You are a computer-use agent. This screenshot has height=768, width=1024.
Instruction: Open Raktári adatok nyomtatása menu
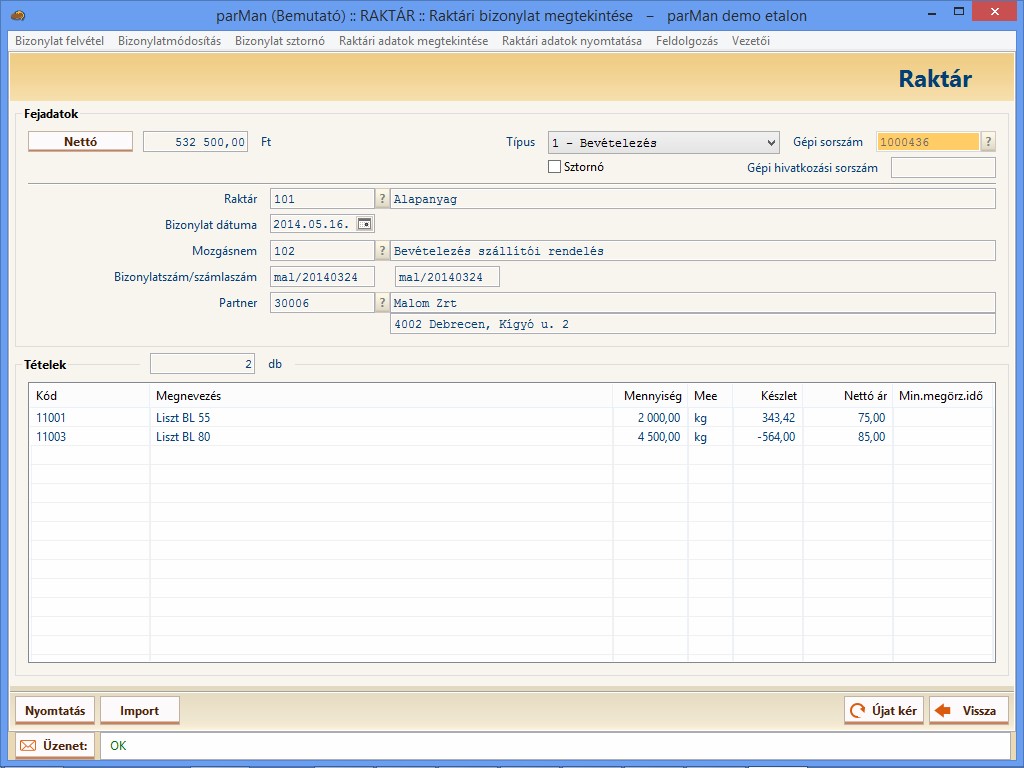(572, 40)
